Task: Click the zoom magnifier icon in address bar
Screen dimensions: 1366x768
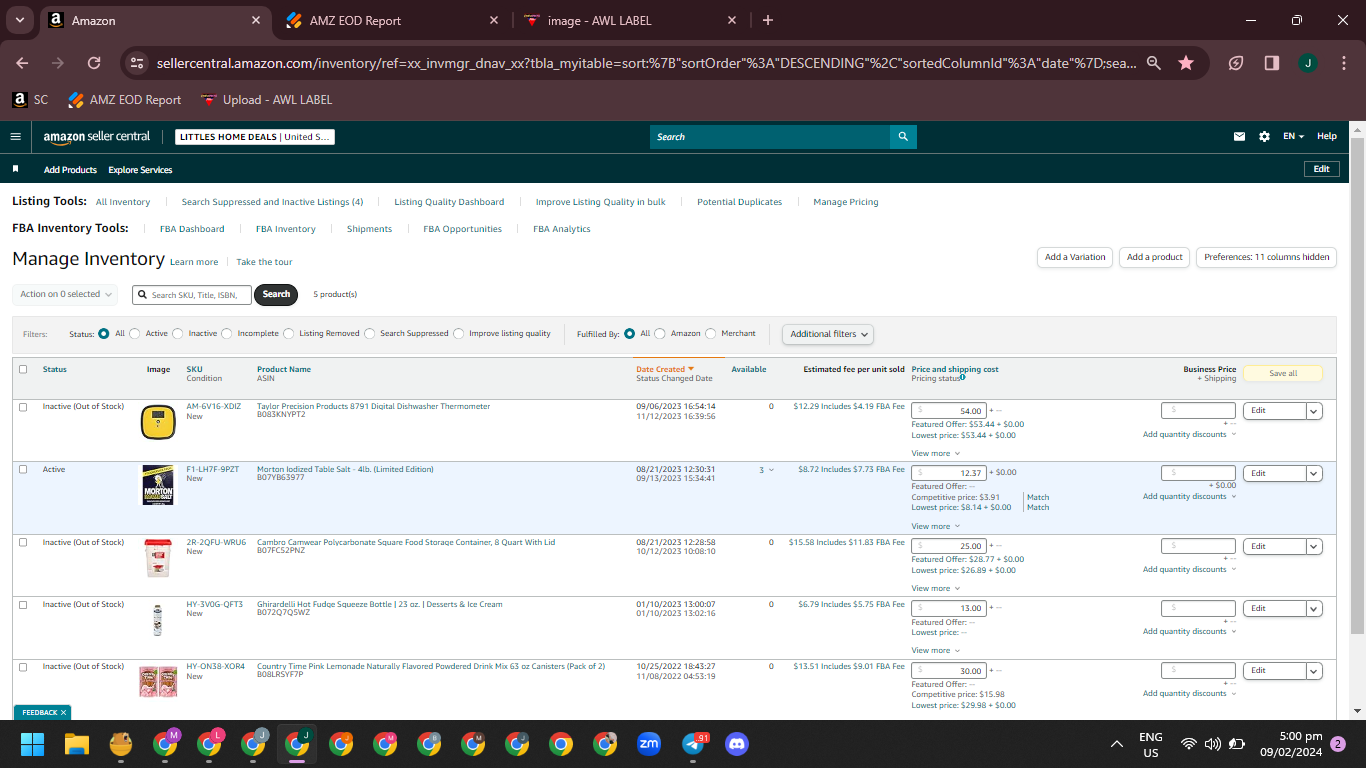Action: tap(1153, 63)
